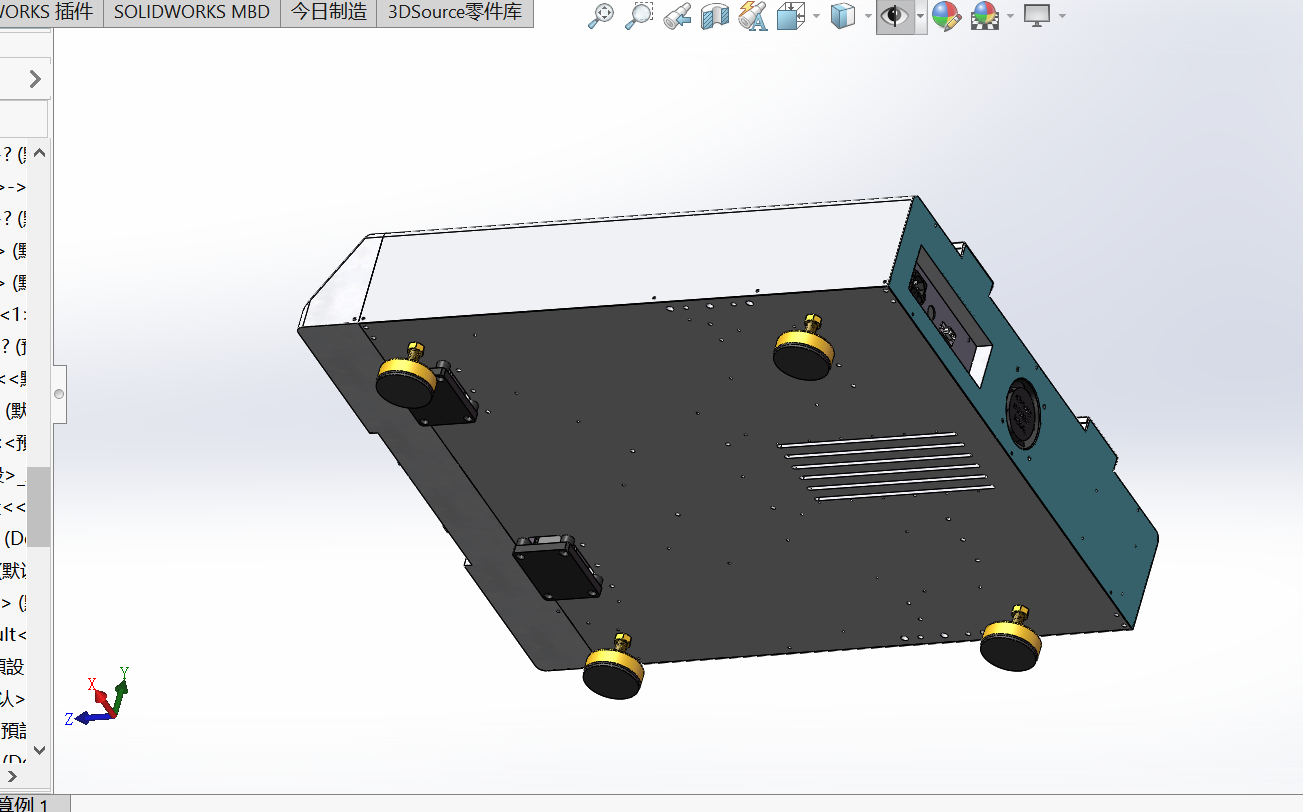Open the Dynamic Annotation Views icon

(752, 16)
